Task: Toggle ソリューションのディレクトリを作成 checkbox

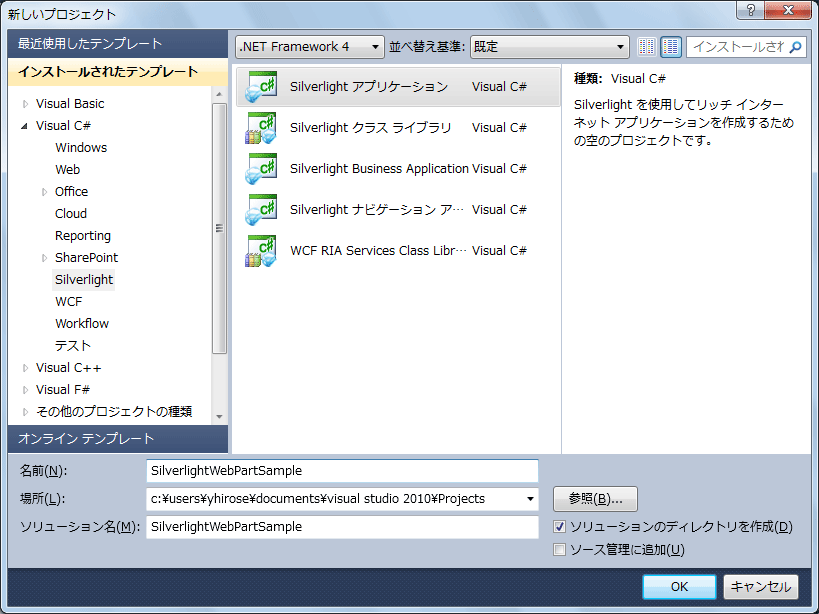Action: tap(559, 527)
